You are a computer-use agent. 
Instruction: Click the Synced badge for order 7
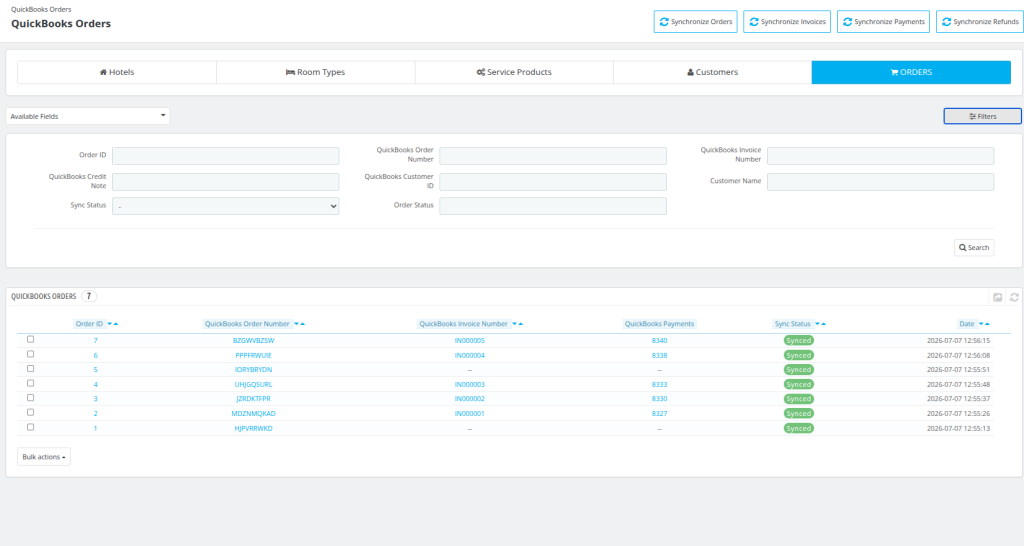pyautogui.click(x=798, y=340)
